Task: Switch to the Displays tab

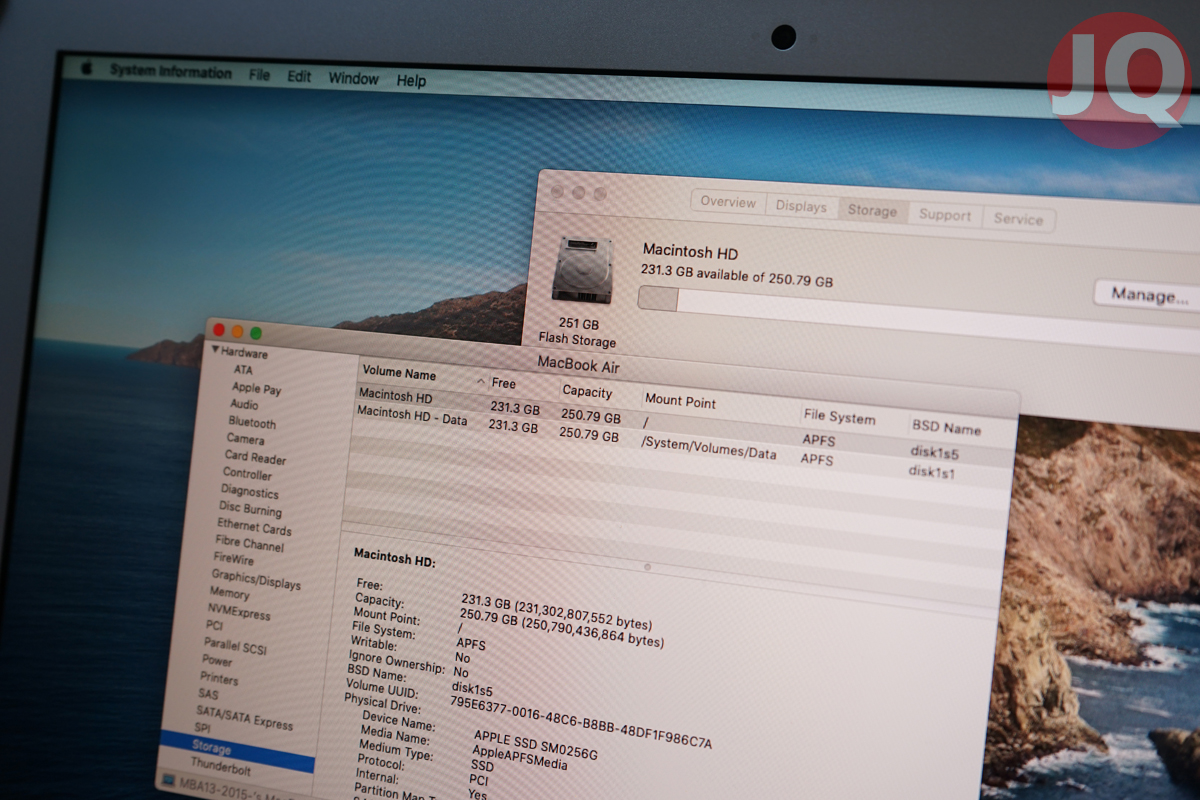Action: (x=802, y=206)
